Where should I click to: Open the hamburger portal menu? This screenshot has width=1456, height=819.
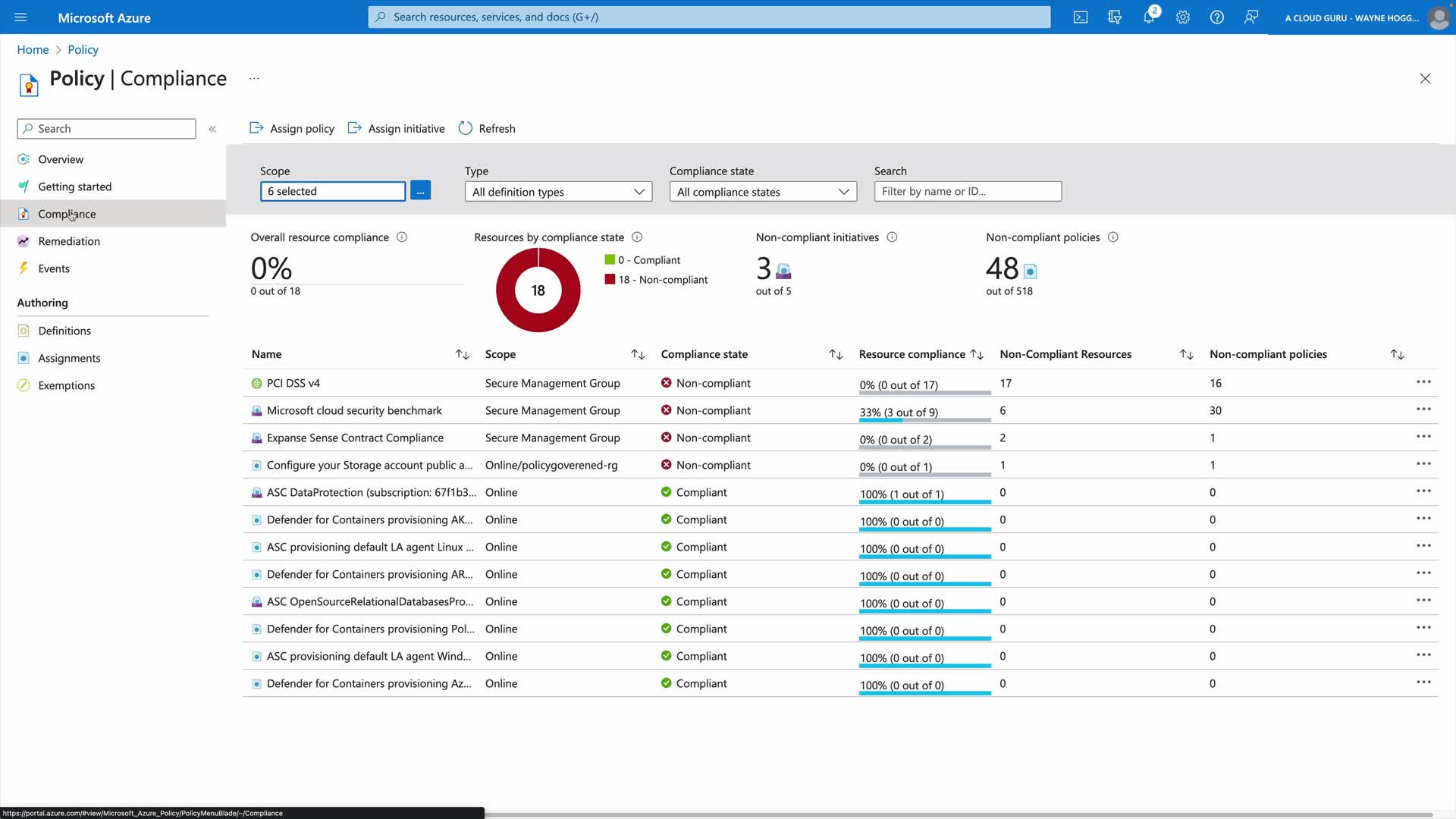[x=20, y=17]
